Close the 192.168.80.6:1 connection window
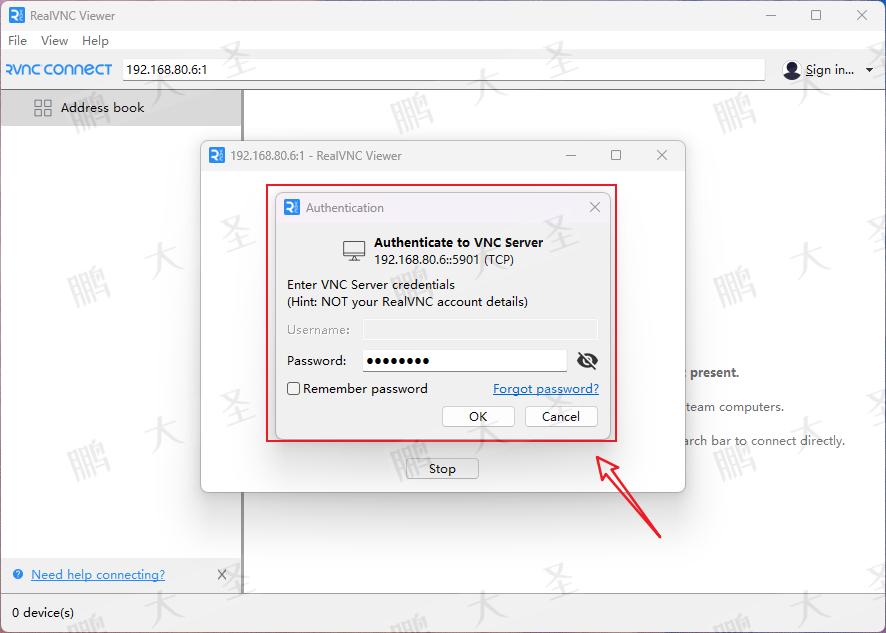Image resolution: width=886 pixels, height=633 pixels. point(662,155)
